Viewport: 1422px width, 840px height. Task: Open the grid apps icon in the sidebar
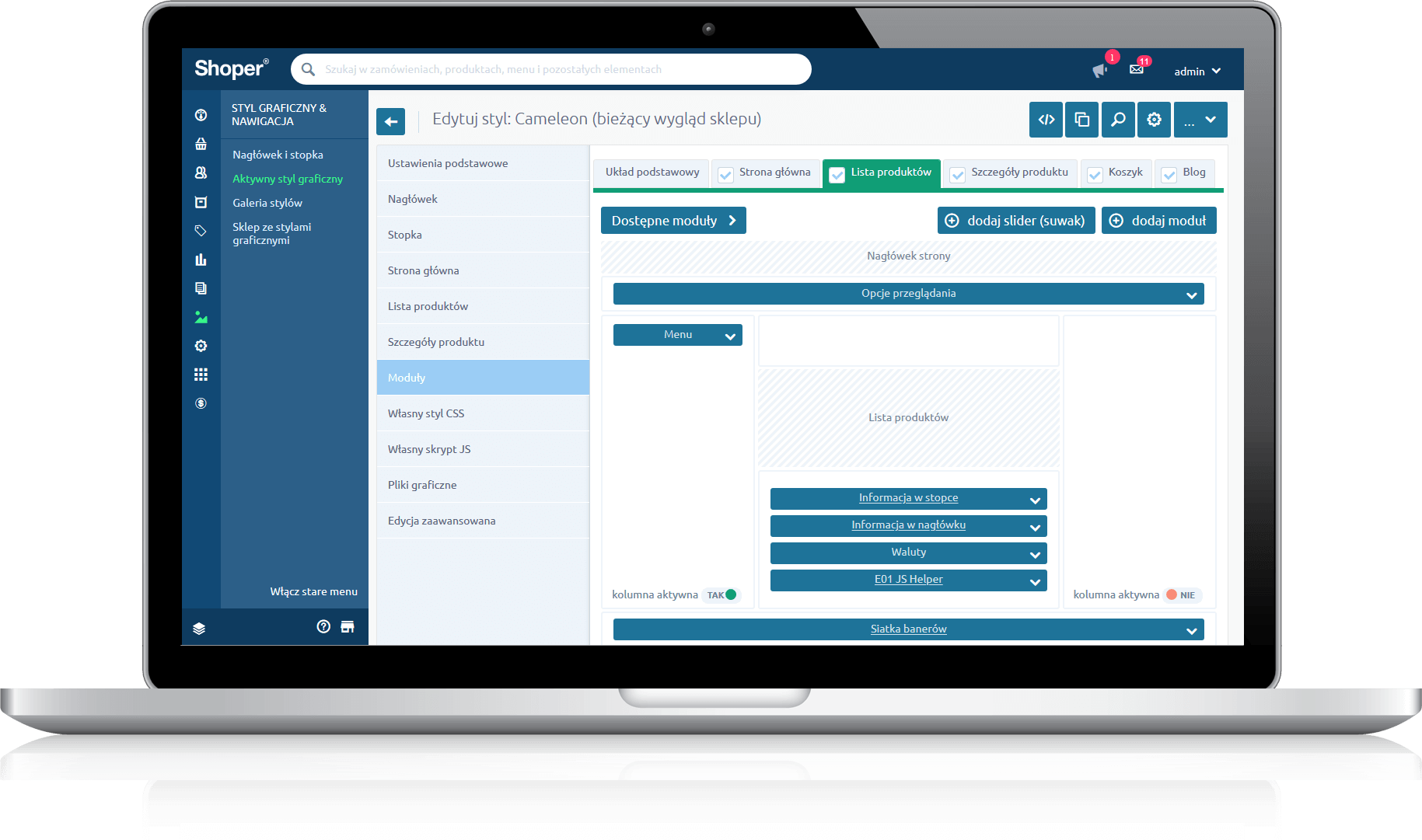point(201,375)
